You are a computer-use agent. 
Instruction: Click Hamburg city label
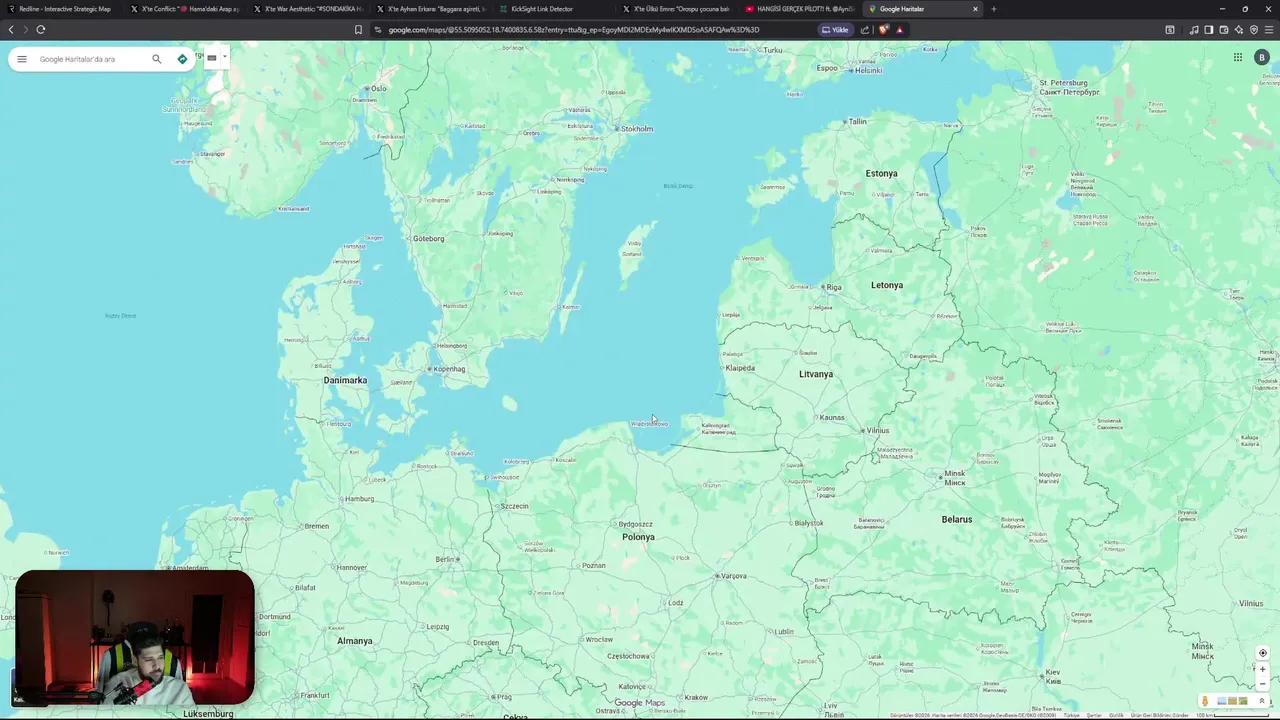358,499
